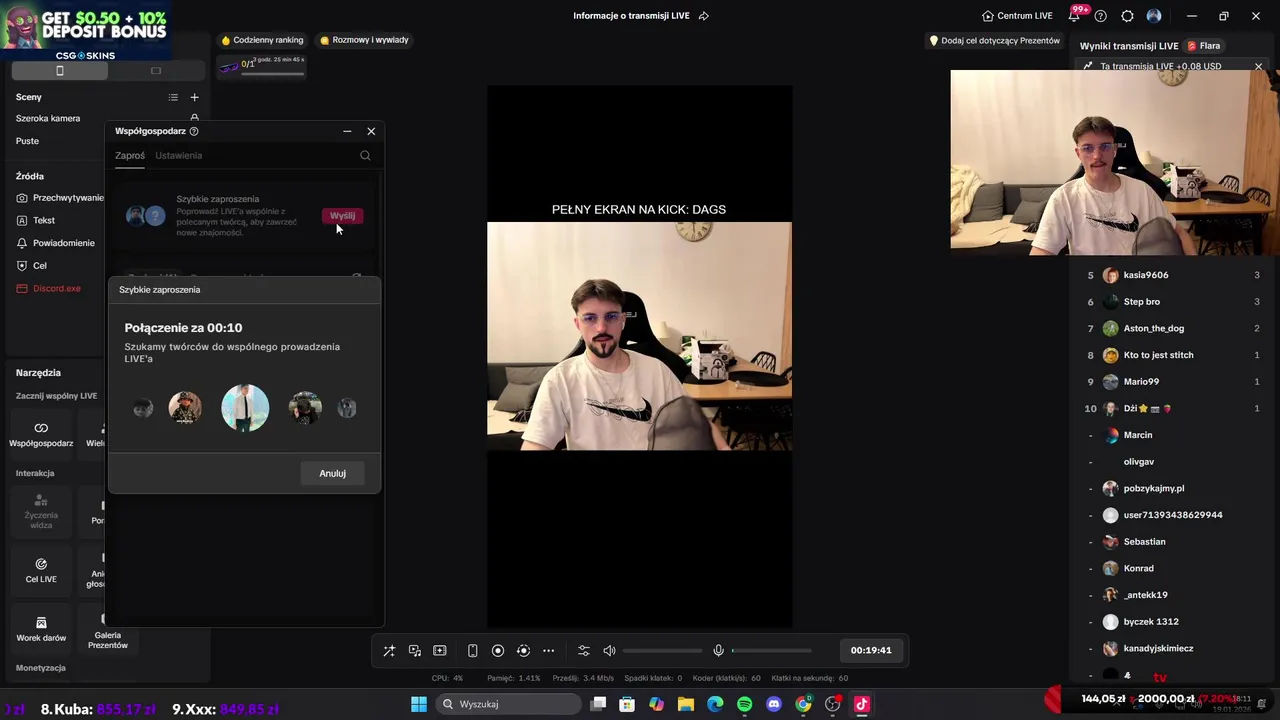Viewport: 1280px width, 720px height.
Task: Click the taskbar Wyszukaj search box
Action: pos(507,704)
